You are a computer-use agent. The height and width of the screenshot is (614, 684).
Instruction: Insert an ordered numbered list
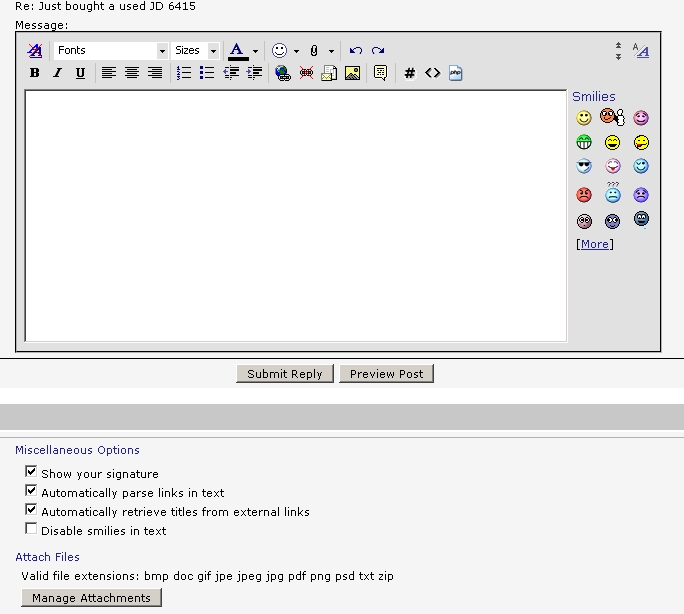(x=184, y=73)
